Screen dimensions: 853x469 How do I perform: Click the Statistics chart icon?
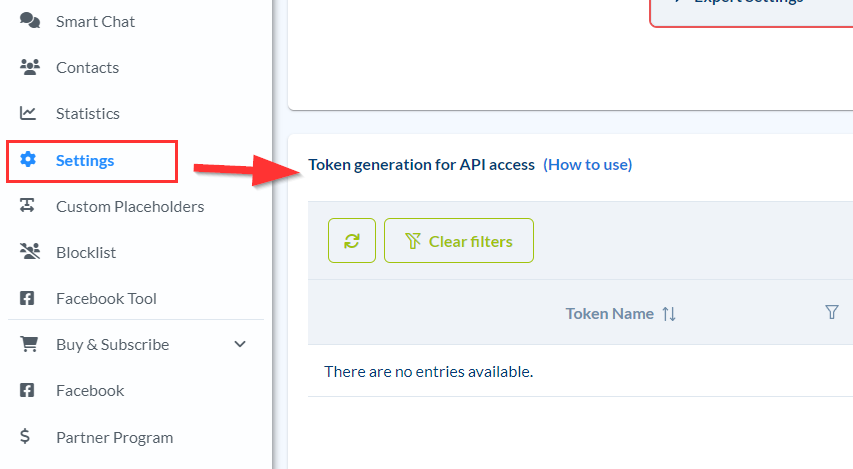pyautogui.click(x=29, y=113)
